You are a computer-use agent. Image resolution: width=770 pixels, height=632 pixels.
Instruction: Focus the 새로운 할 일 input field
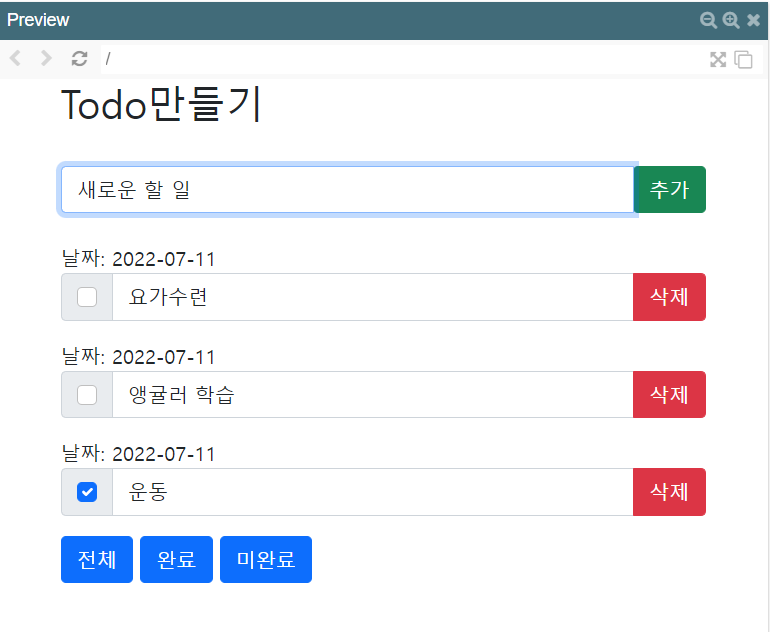(x=347, y=190)
